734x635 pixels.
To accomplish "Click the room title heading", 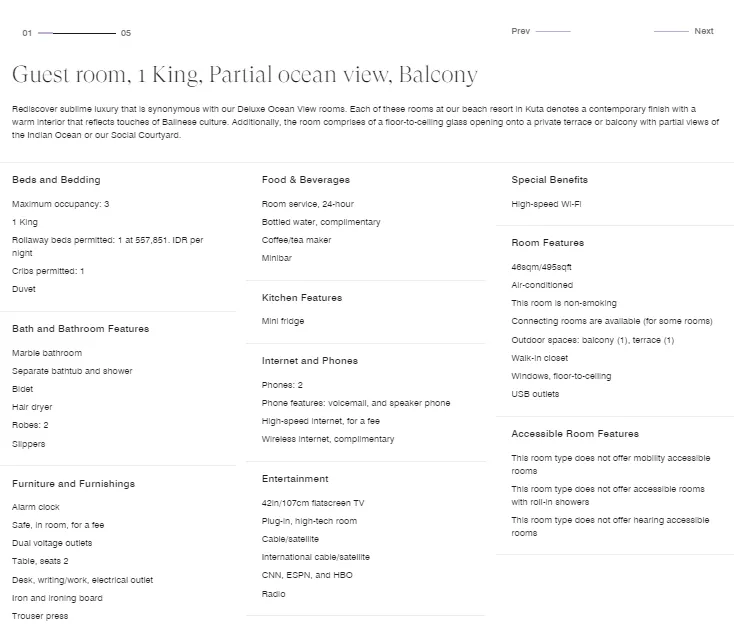I will click(245, 75).
